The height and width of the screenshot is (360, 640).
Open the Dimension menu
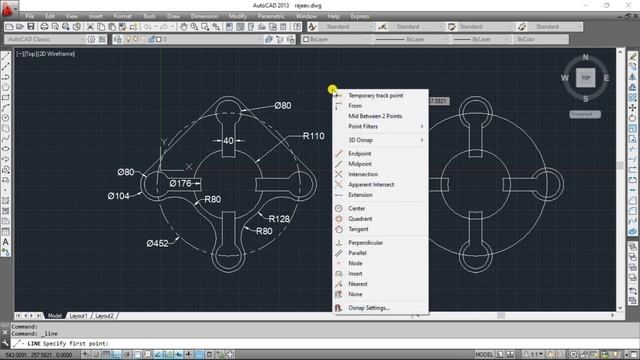204,16
